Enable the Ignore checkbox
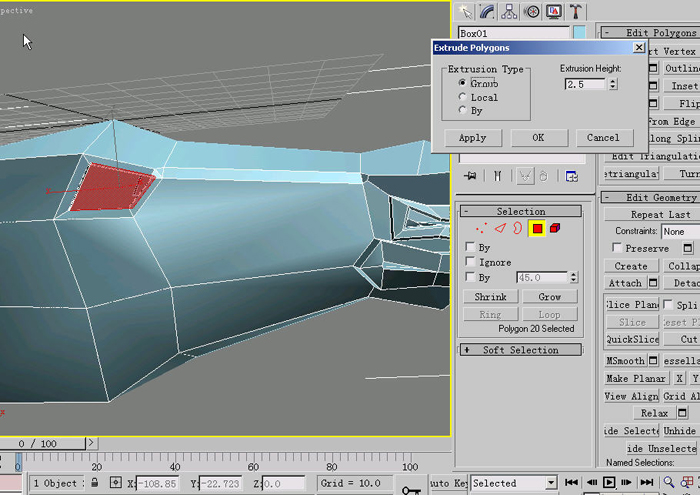This screenshot has width=700, height=495. tap(470, 262)
